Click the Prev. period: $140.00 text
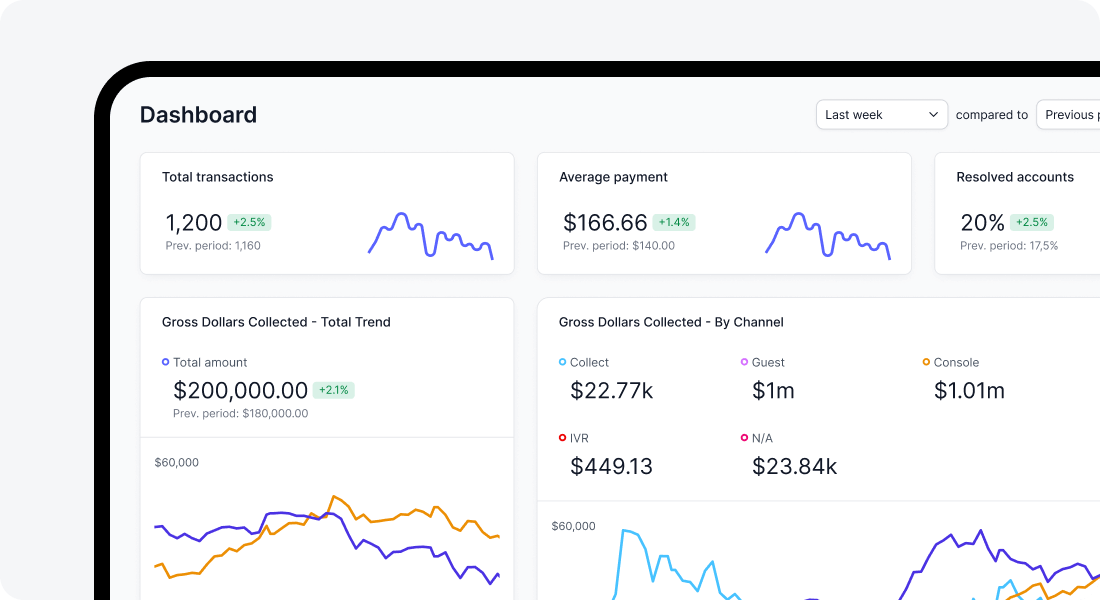Image resolution: width=1100 pixels, height=600 pixels. [x=619, y=246]
